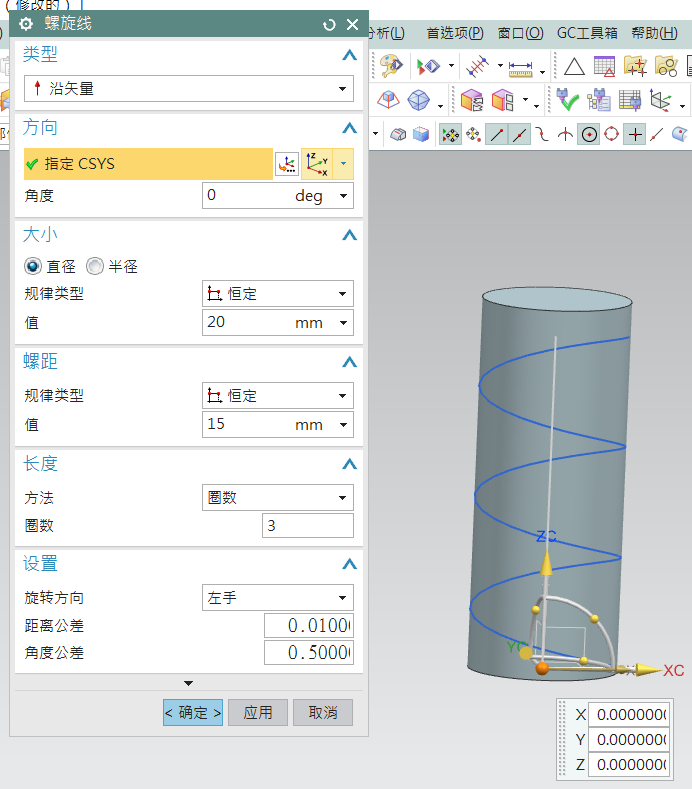Click the 取消 button
Image resolution: width=692 pixels, height=789 pixels.
[x=323, y=713]
